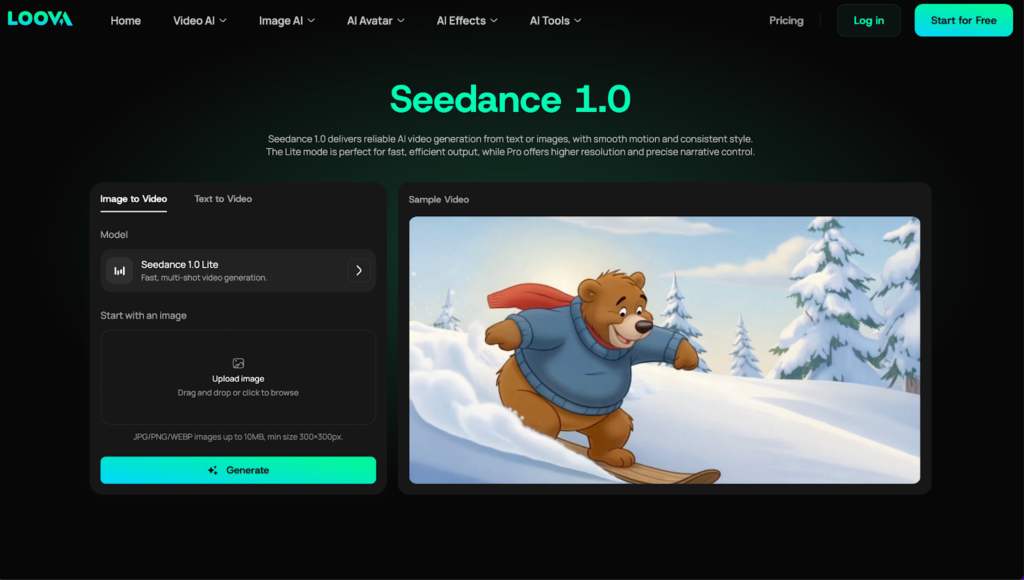Click Generate to create the video
1024x580 pixels.
pyautogui.click(x=238, y=470)
